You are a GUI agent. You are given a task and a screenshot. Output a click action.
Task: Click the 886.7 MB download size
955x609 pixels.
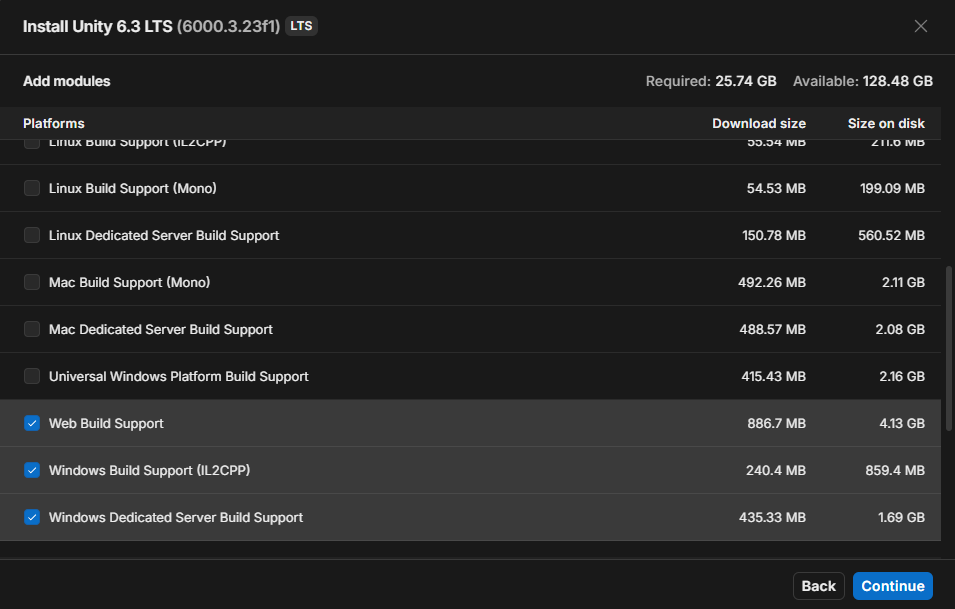pyautogui.click(x=777, y=423)
